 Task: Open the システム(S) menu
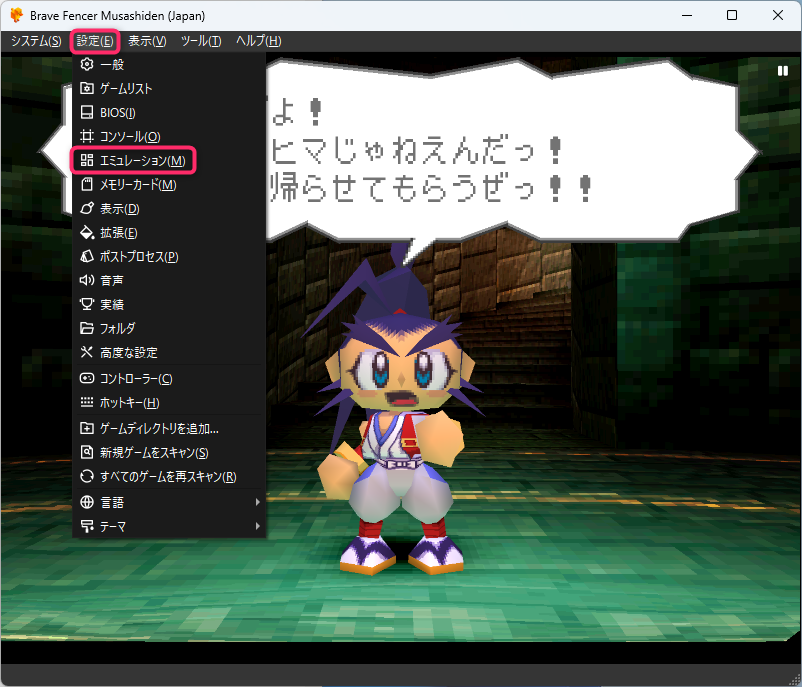(x=36, y=41)
